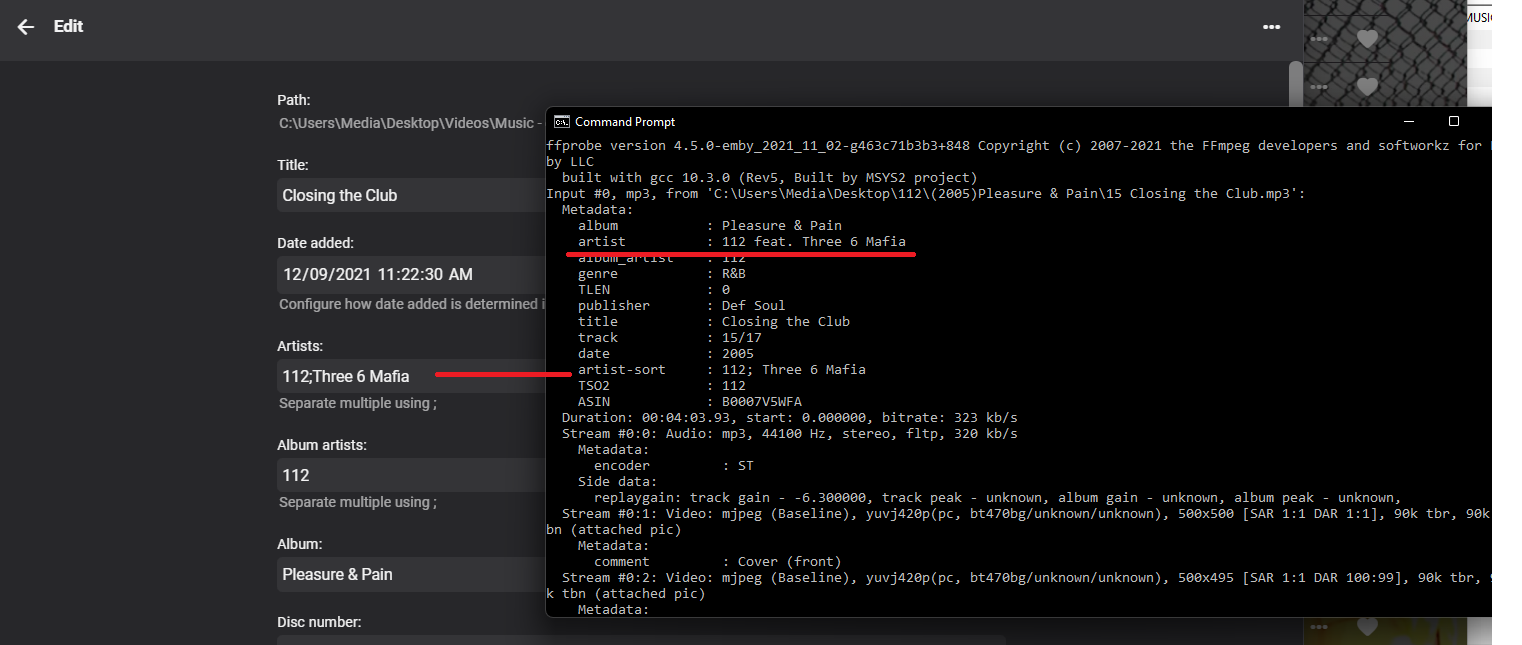Viewport: 1522px width, 645px height.
Task: Toggle favorite heart on the topmost thumbnail
Action: tap(1367, 39)
